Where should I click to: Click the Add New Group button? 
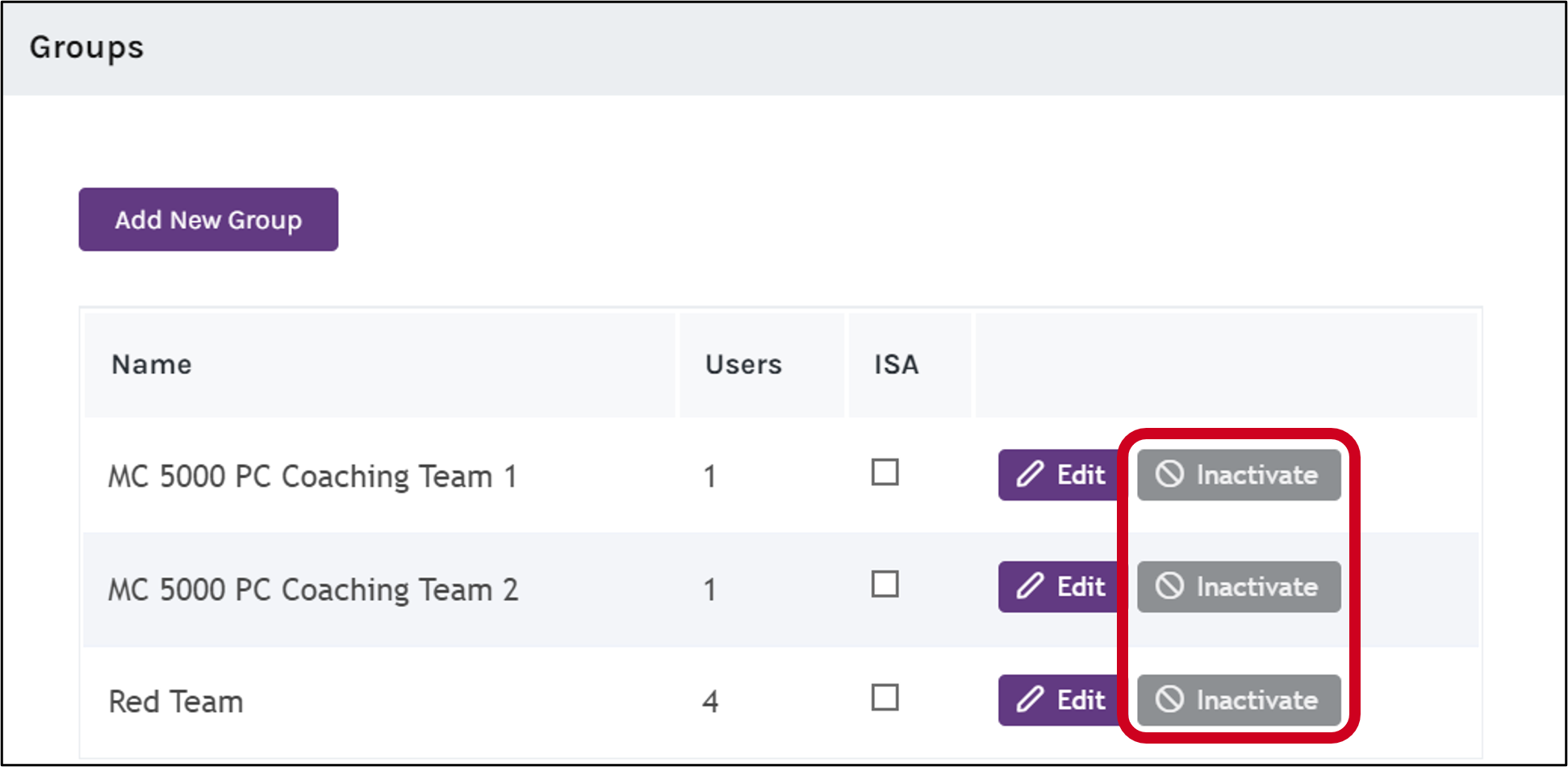208,220
